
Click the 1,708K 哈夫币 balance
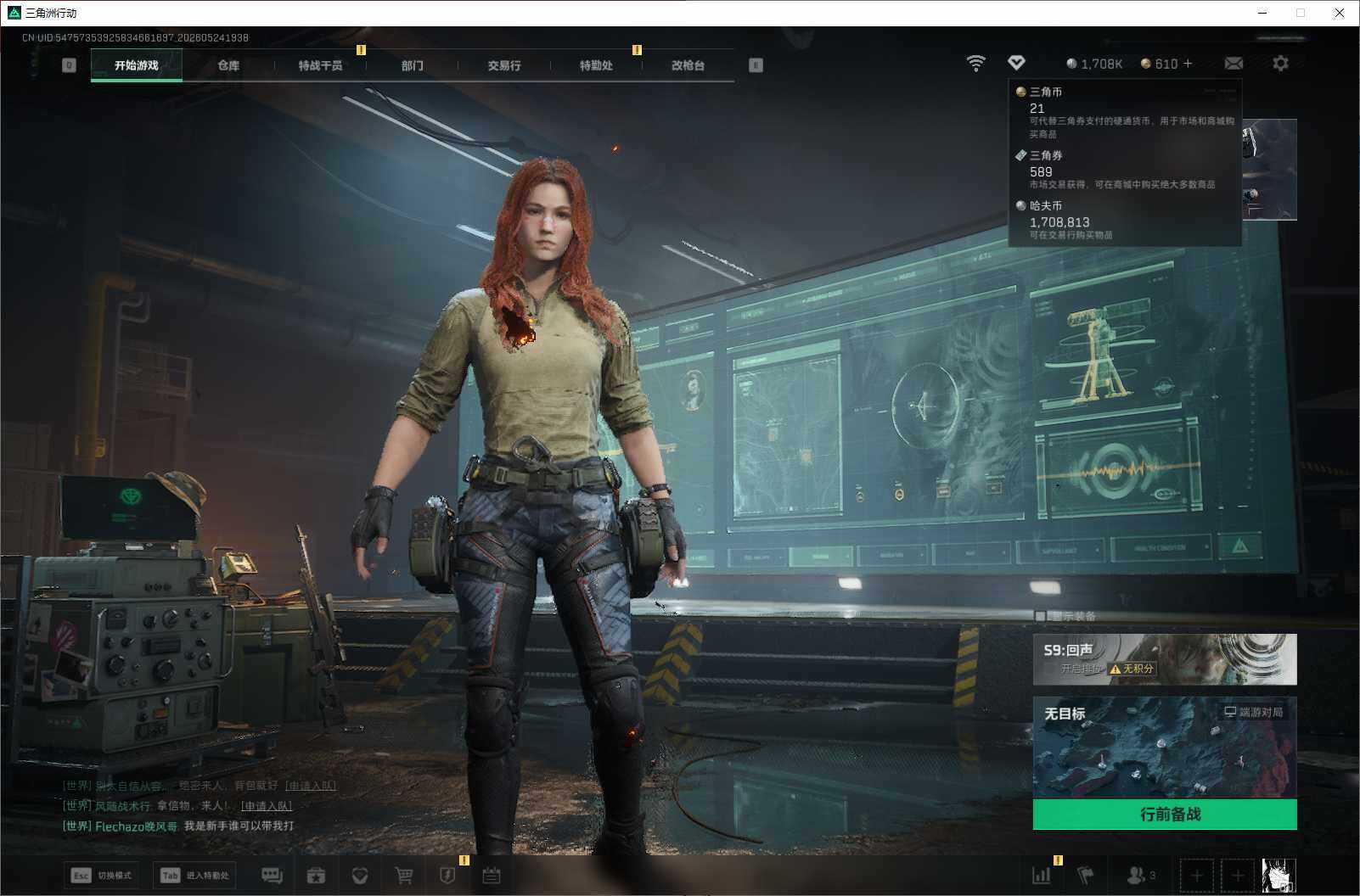coord(1094,64)
